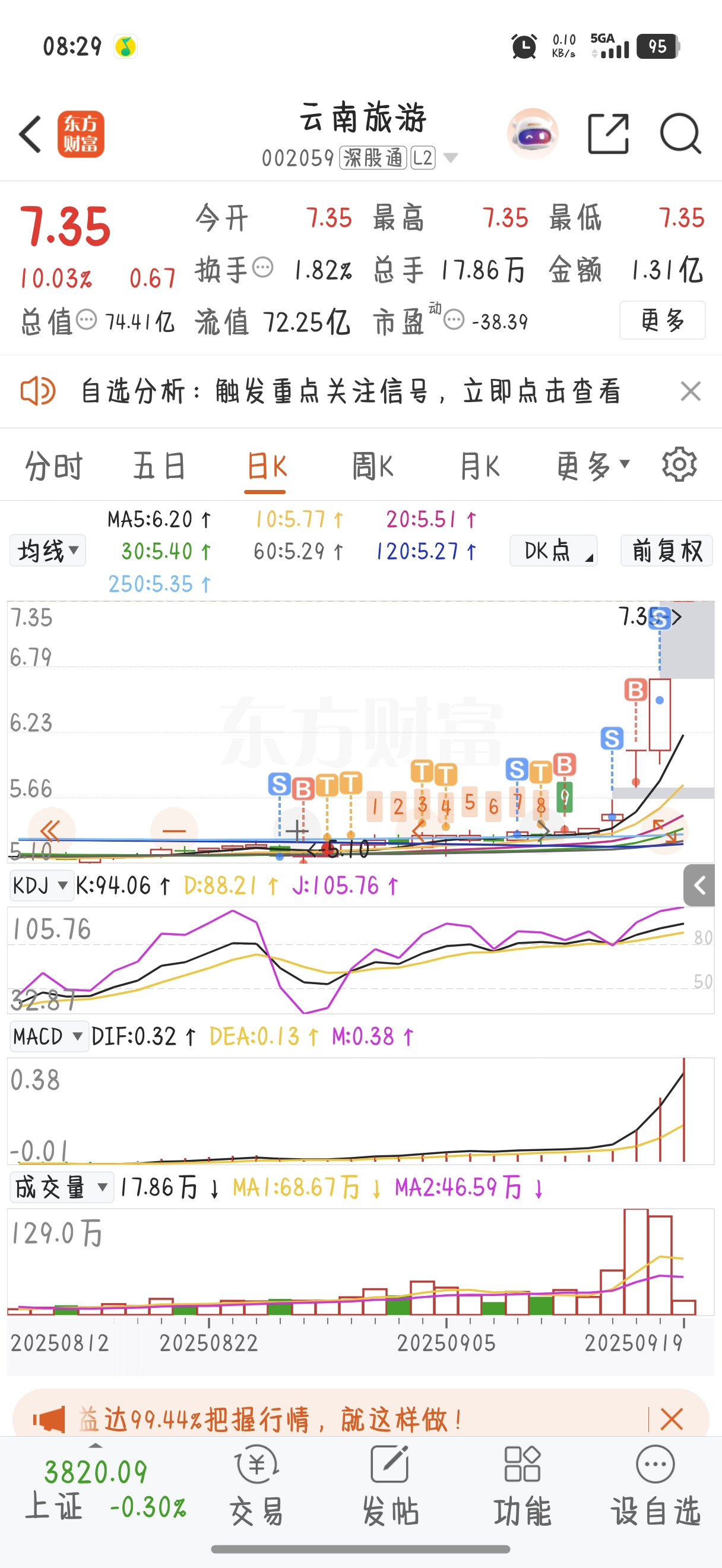The height and width of the screenshot is (1568, 722).
Task: Tap the K:94.06 KDJ reading
Action: tap(123, 886)
